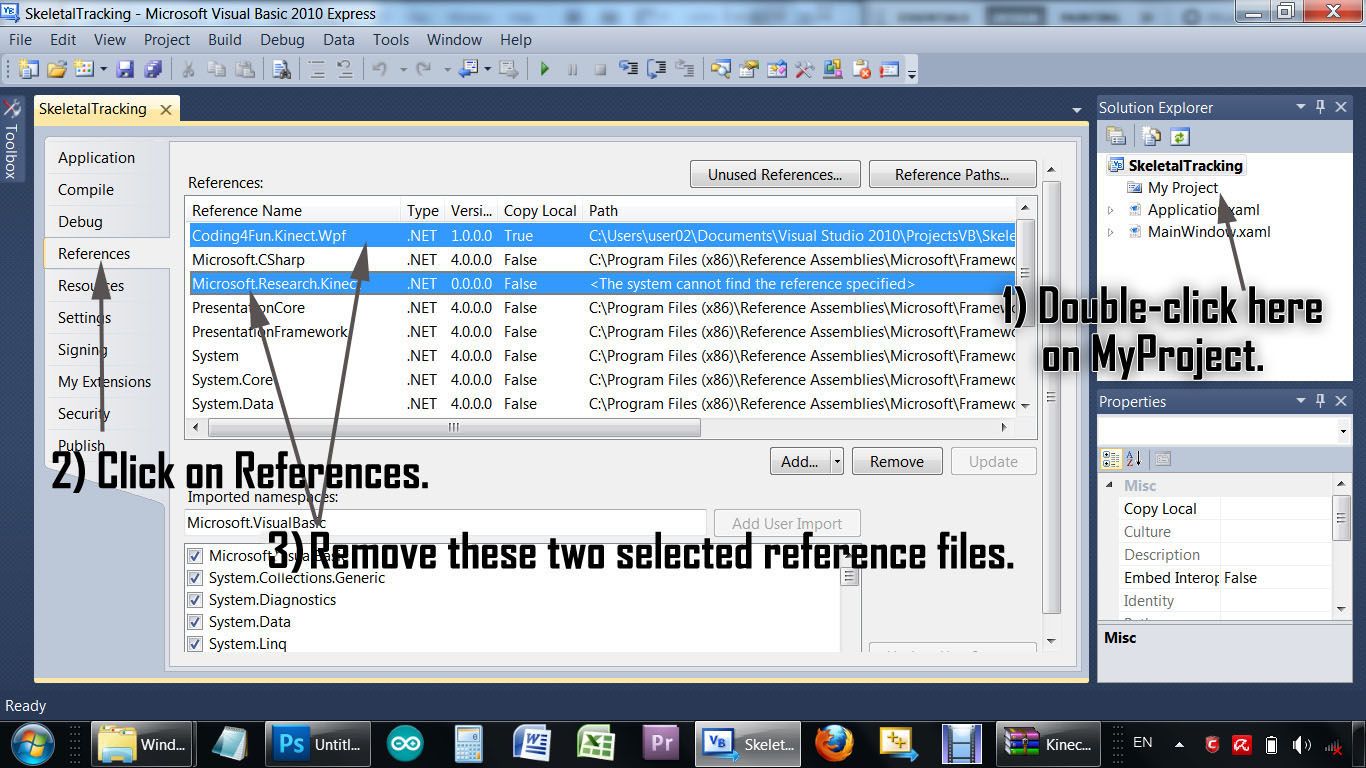Open the Properties window icon in Solution Explorer

1114,136
